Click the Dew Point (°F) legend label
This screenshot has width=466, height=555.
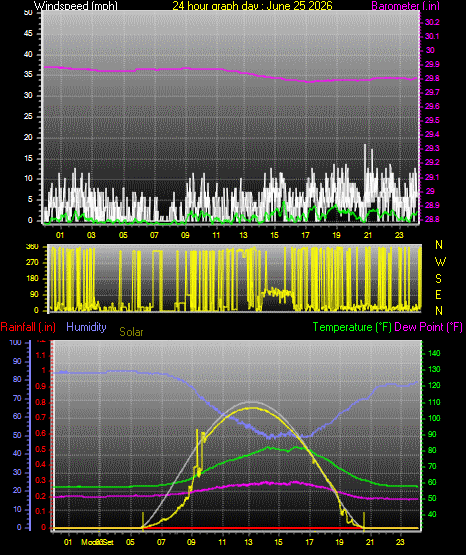click(x=428, y=327)
